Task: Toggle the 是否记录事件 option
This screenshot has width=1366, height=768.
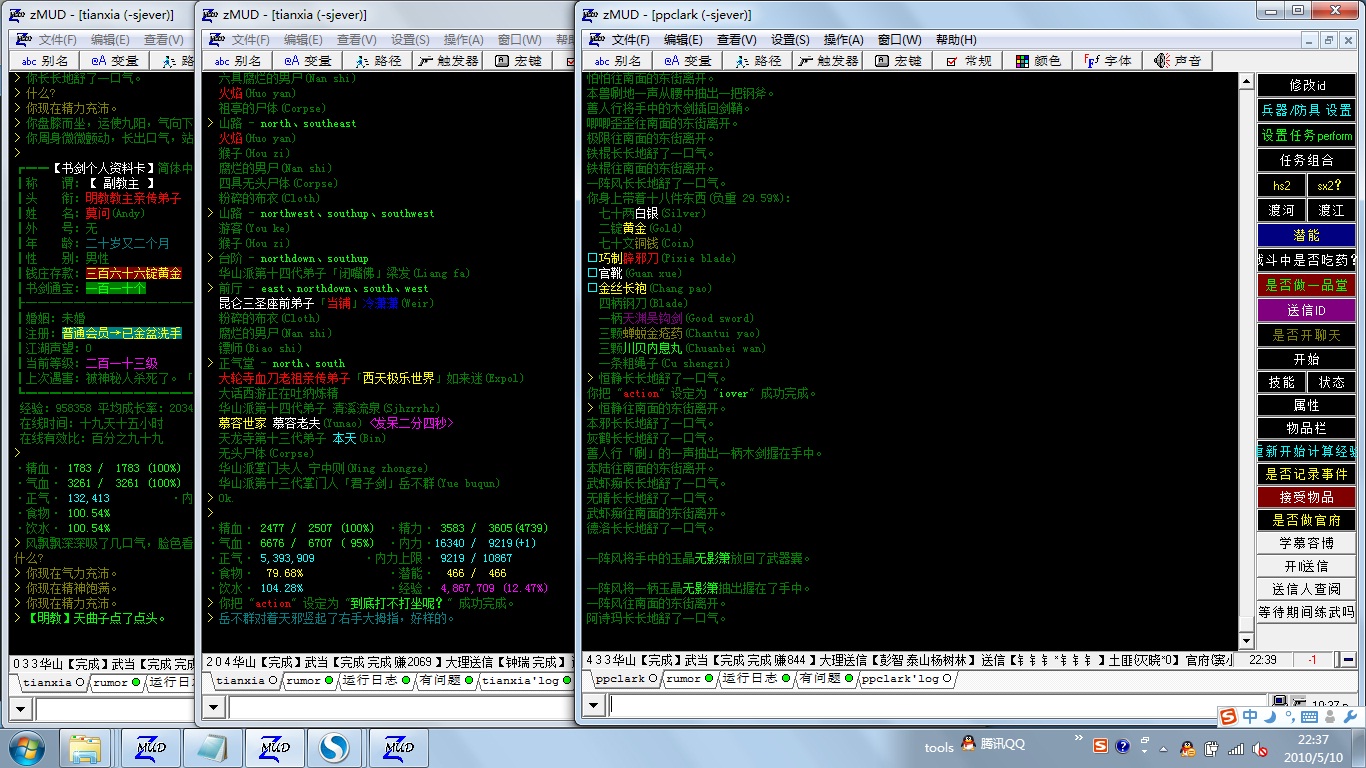Action: [x=1307, y=474]
